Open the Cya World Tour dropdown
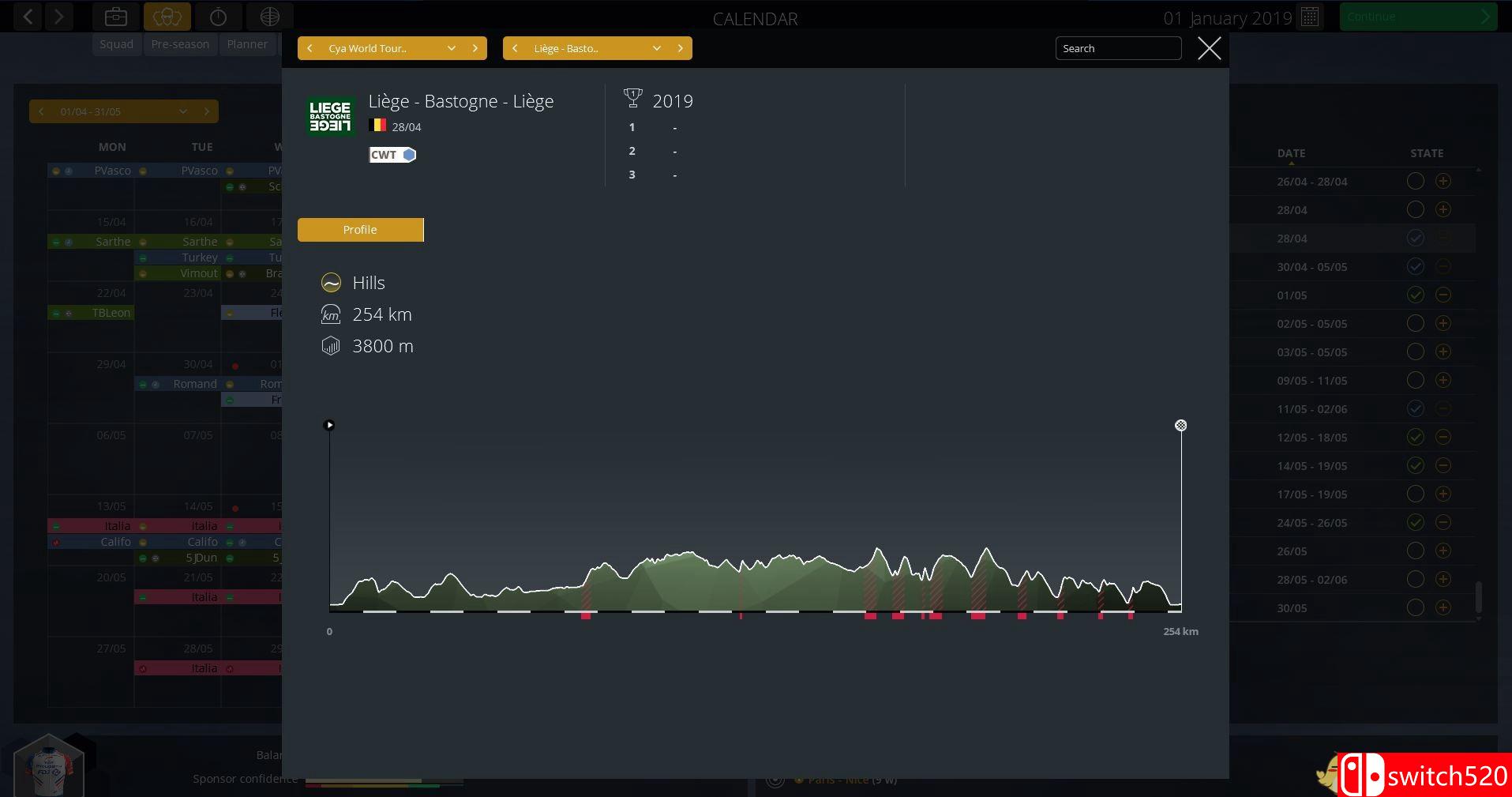The image size is (1512, 797). tap(452, 48)
